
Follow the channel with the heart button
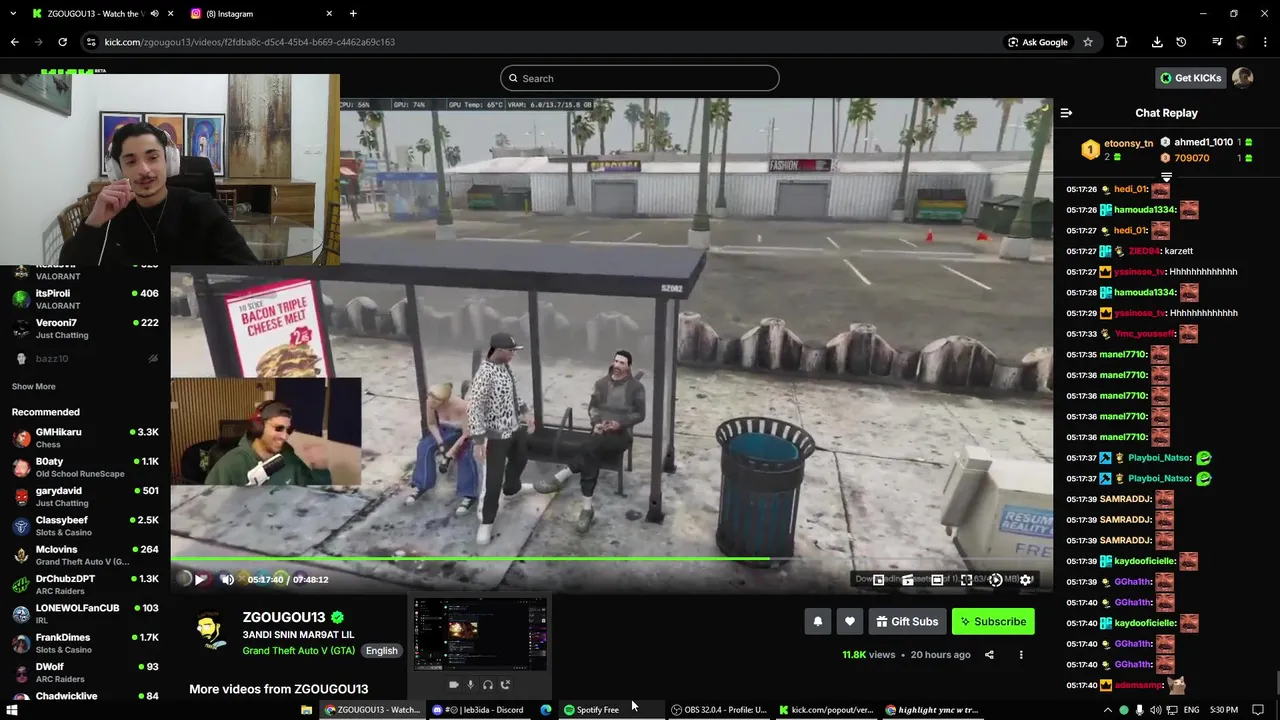[x=850, y=621]
